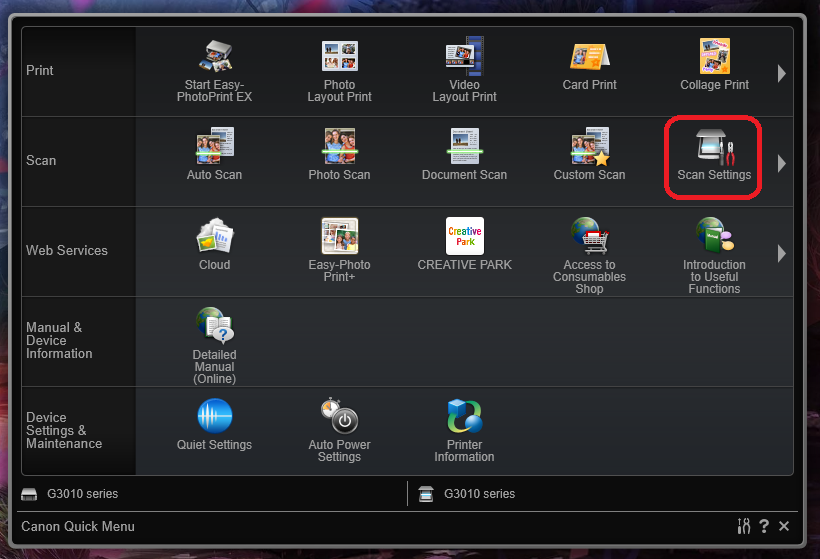Select the Card Print icon
820x559 pixels.
coord(589,58)
